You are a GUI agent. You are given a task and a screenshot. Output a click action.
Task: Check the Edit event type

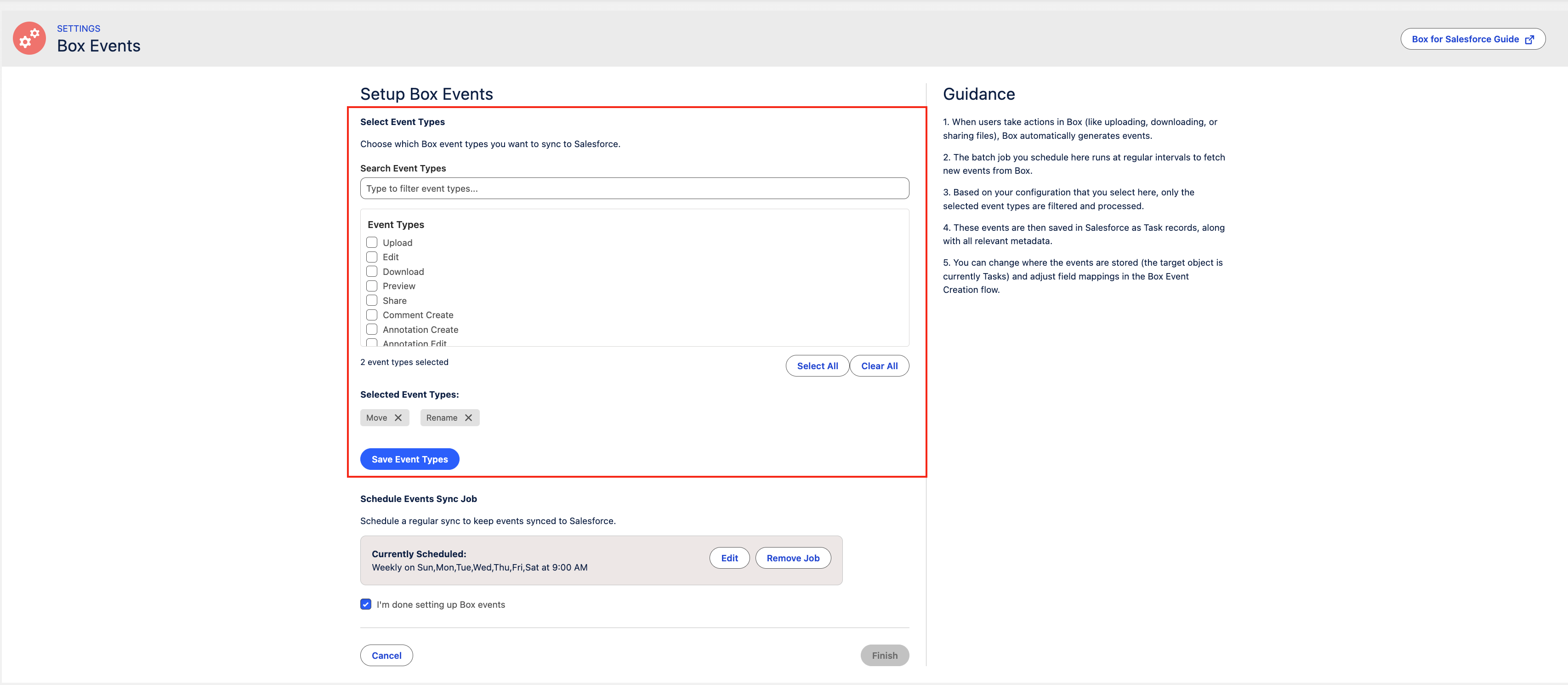[372, 257]
